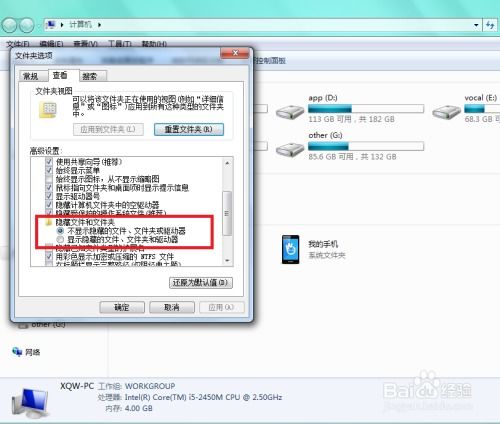Switch to the 常规 tab
The height and width of the screenshot is (424, 500).
coord(30,76)
